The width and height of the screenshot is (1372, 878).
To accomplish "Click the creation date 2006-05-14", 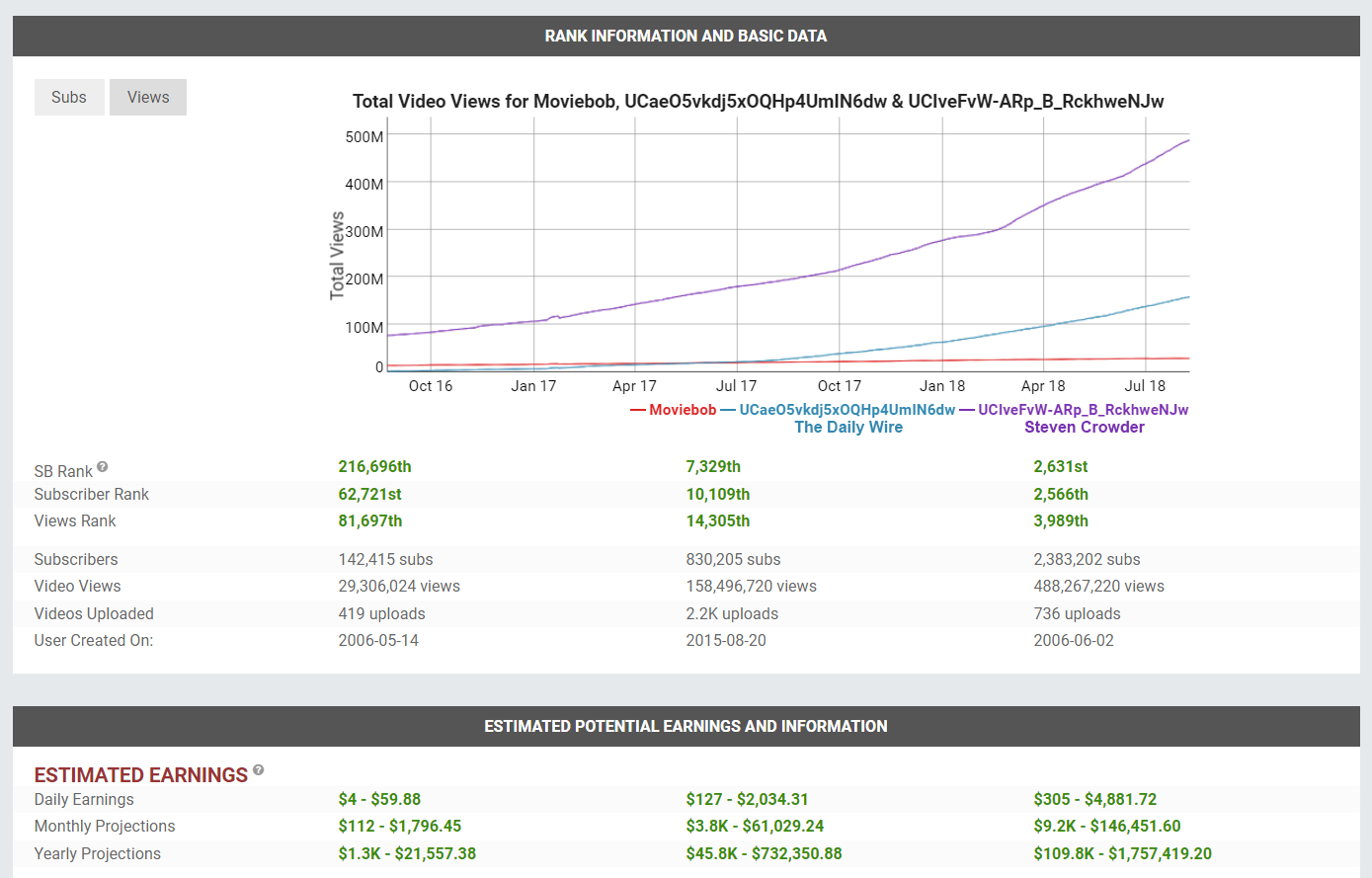I will (x=378, y=640).
